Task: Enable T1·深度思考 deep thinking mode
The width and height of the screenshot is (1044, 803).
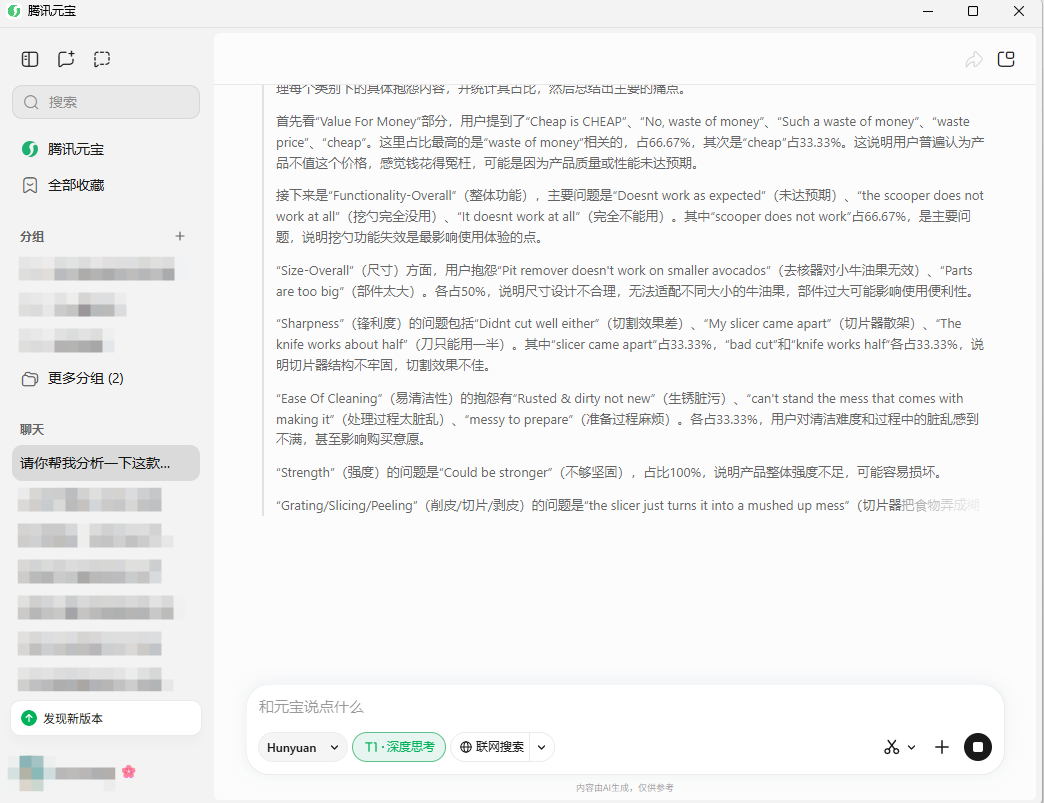Action: point(398,747)
